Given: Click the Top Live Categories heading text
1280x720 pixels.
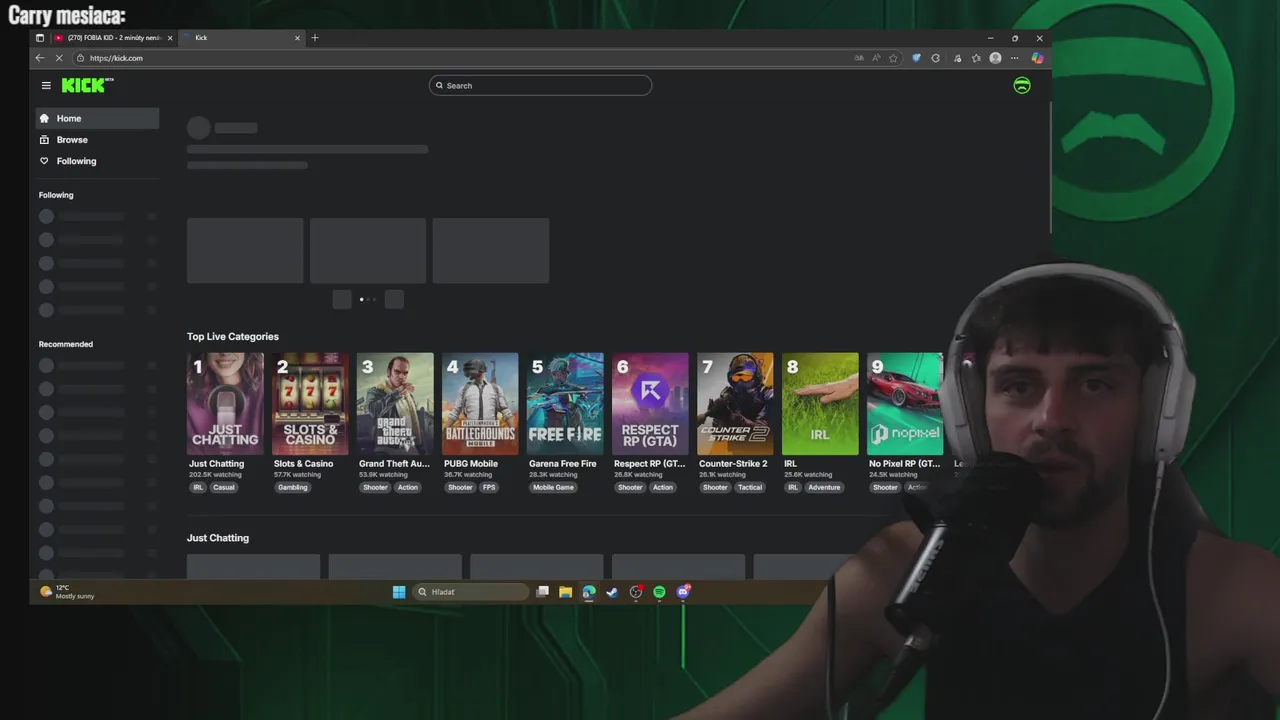Looking at the screenshot, I should coord(233,337).
